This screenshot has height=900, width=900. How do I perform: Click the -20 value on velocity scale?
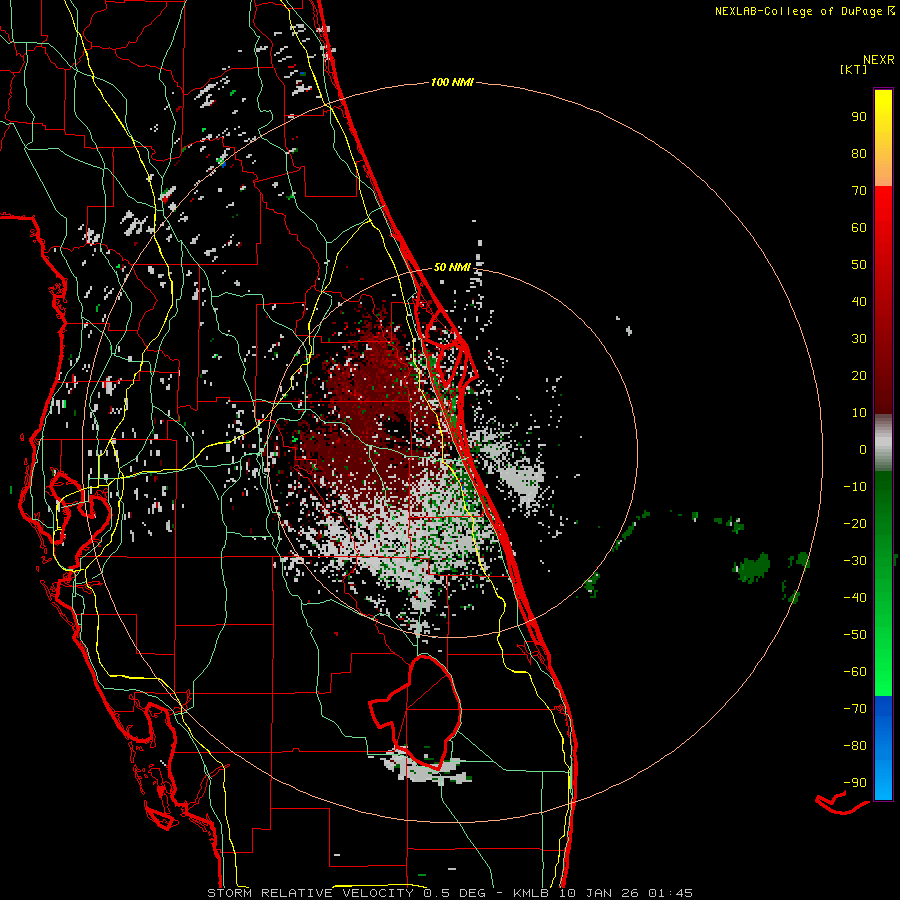[x=855, y=524]
